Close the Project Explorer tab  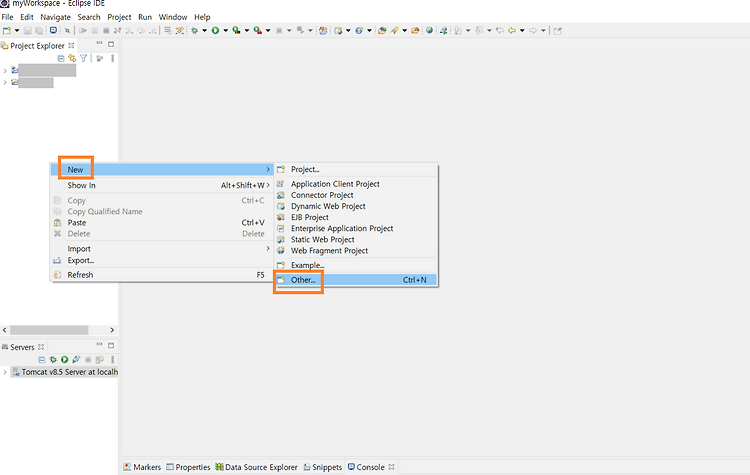point(71,45)
